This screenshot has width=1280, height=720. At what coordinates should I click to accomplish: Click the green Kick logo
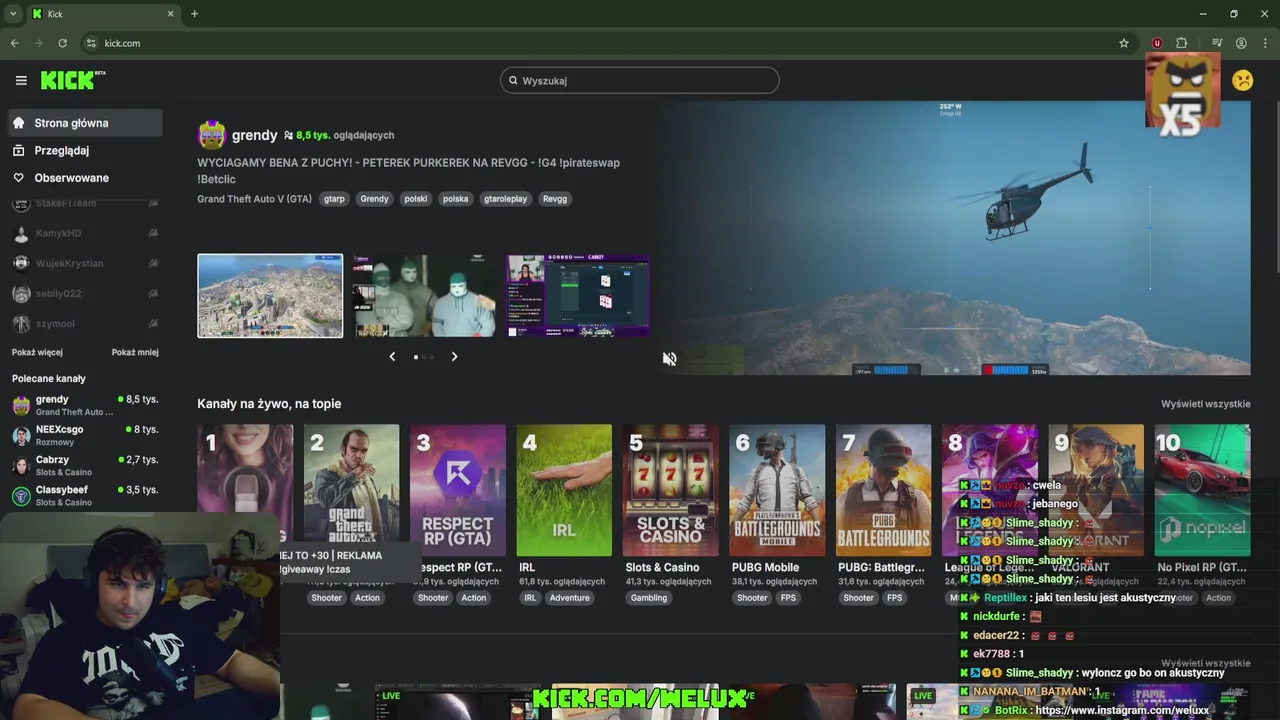tap(73, 80)
